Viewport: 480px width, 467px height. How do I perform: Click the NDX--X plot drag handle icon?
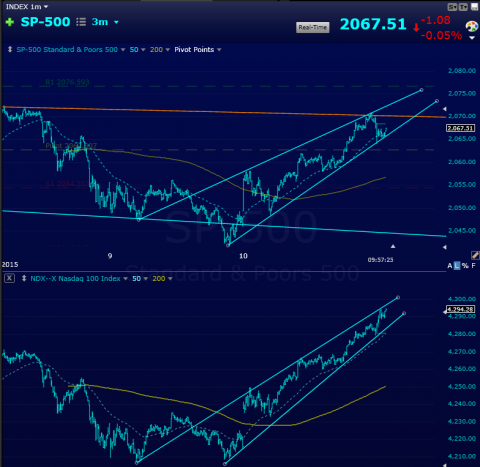point(24,278)
